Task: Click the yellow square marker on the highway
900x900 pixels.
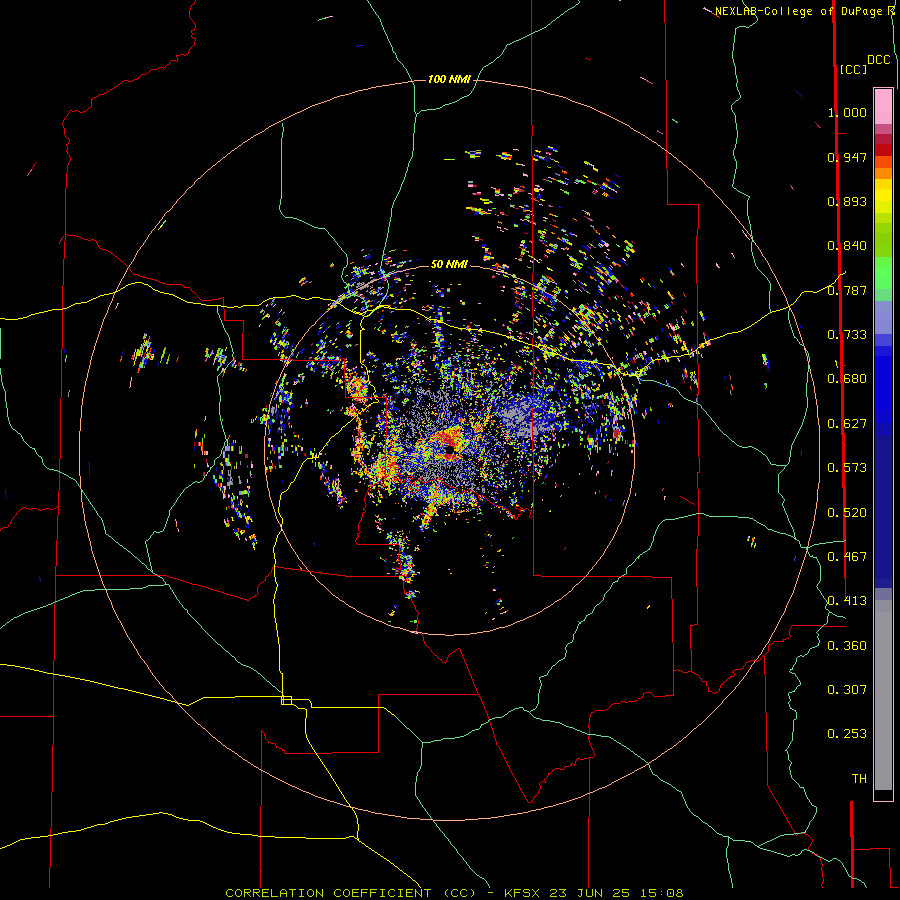Action: (x=286, y=700)
